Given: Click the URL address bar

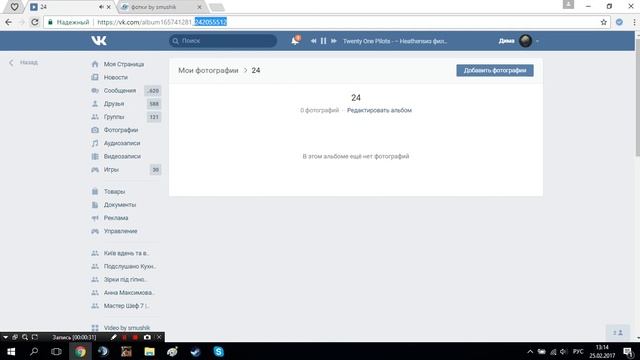Looking at the screenshot, I should (x=327, y=22).
